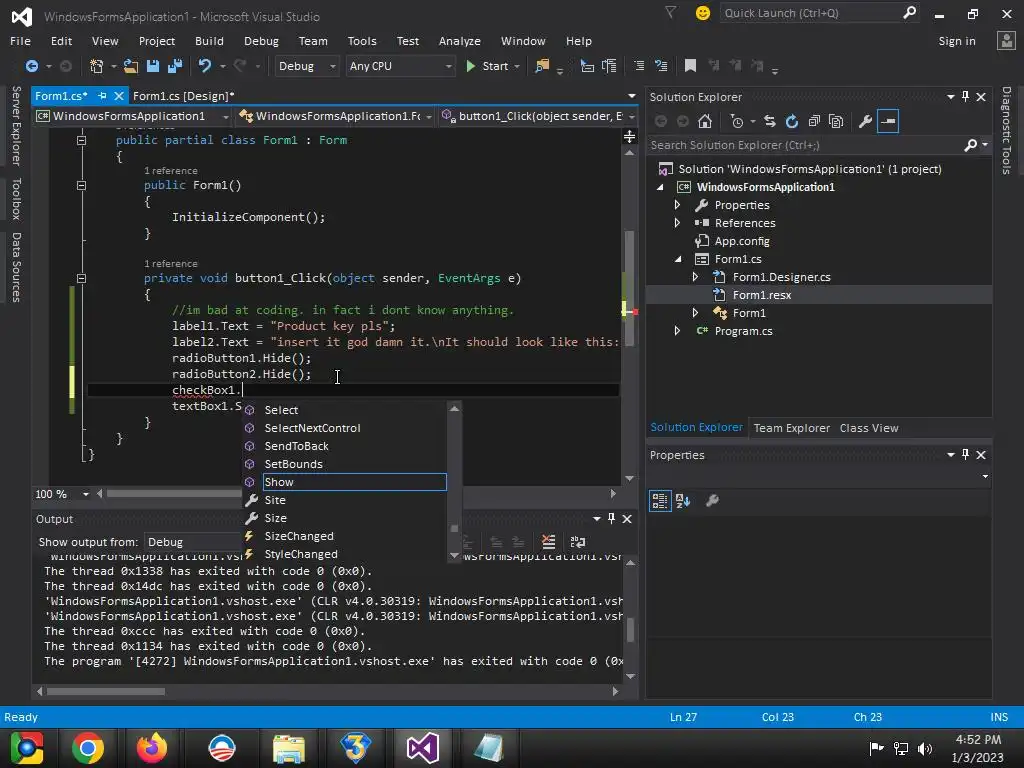Toggle auto-hide pin on Solution Explorer
This screenshot has width=1024, height=768.
click(965, 97)
